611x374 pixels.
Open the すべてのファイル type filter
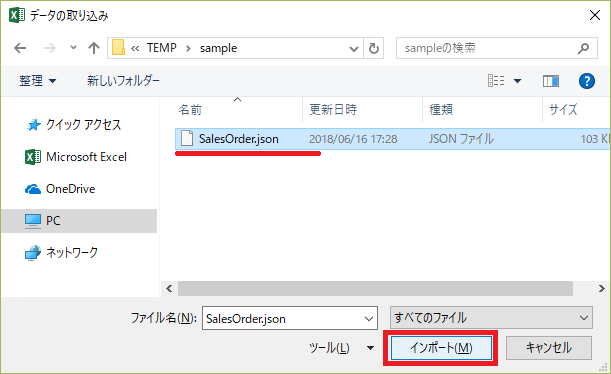click(x=491, y=318)
